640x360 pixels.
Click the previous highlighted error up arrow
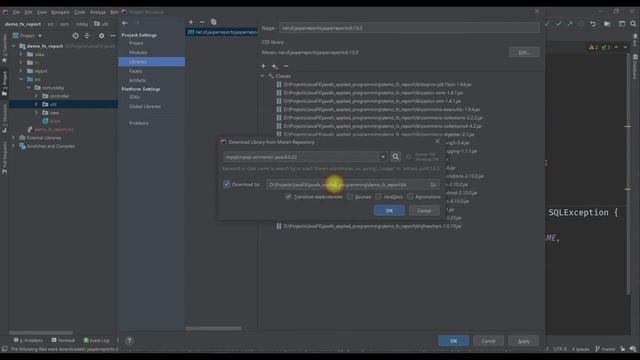(616, 47)
